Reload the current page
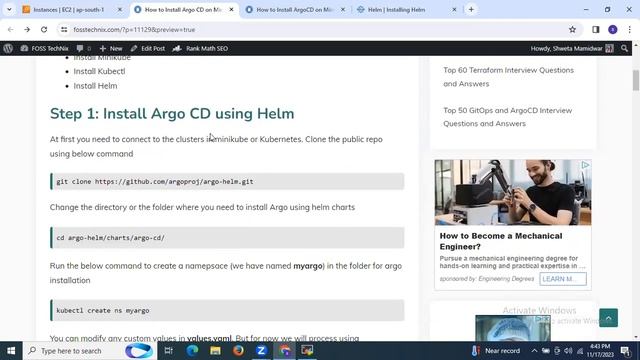 click(44, 29)
